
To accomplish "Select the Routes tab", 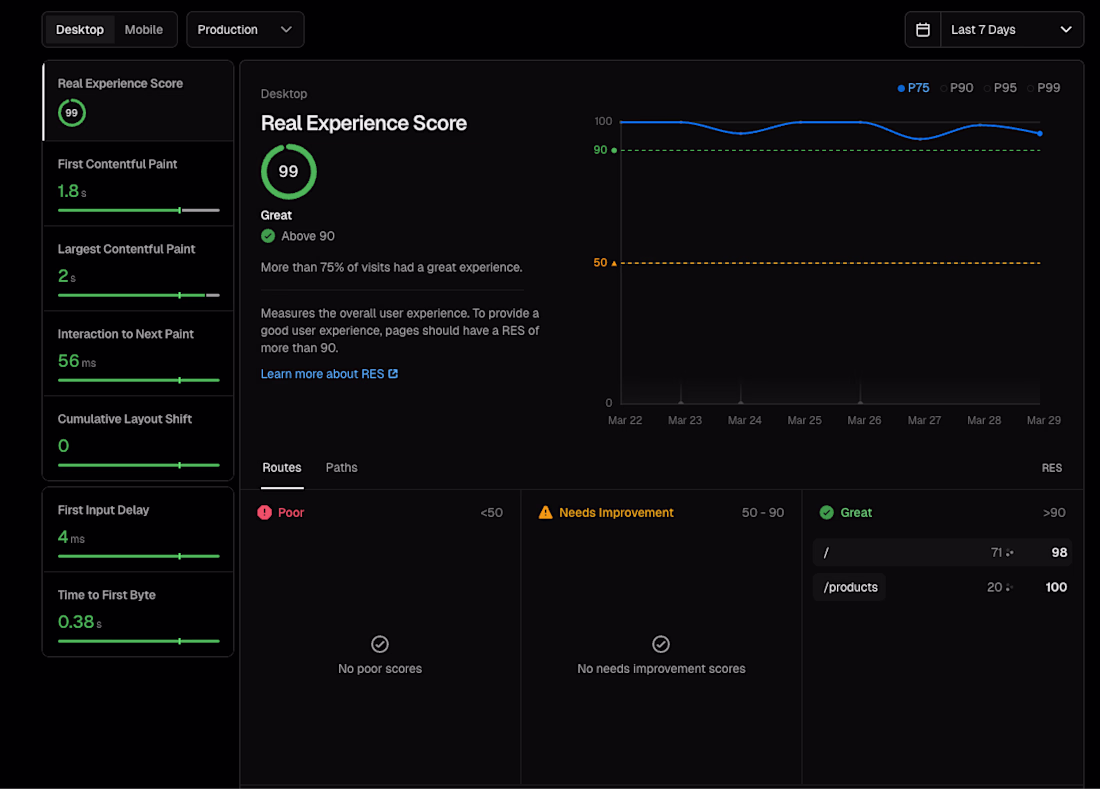I will pyautogui.click(x=282, y=468).
